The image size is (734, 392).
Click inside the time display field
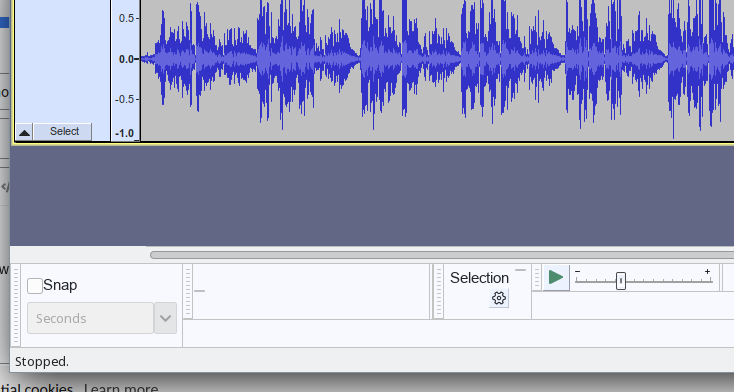(x=311, y=291)
